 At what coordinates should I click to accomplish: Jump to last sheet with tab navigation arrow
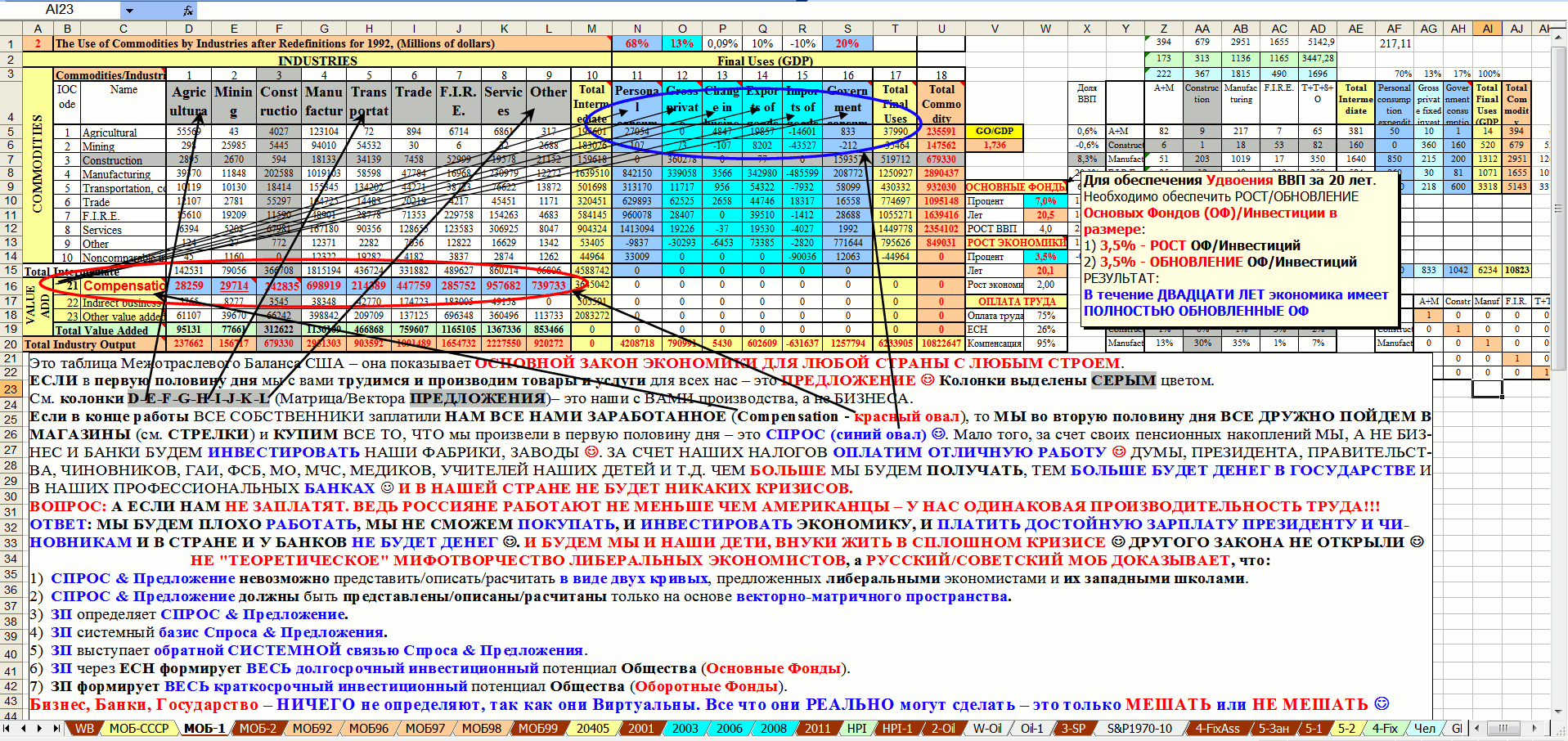coord(56,728)
